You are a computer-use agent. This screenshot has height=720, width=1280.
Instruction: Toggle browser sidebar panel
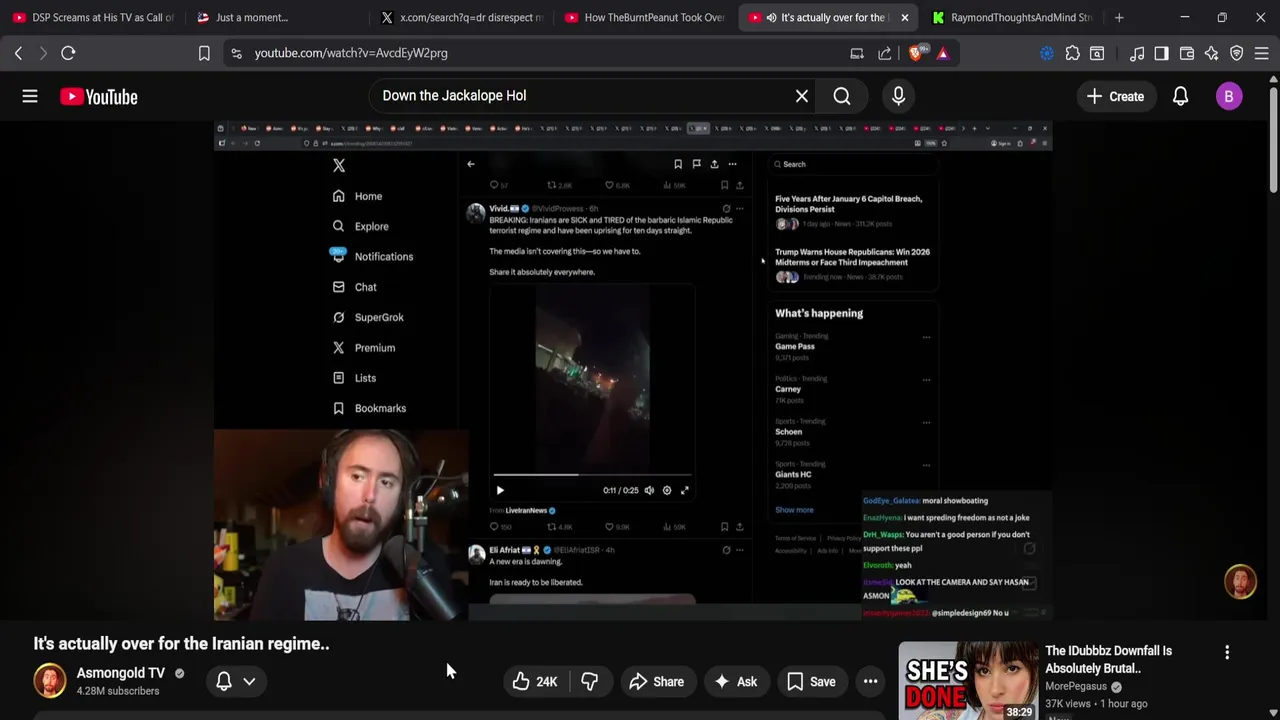click(x=1161, y=53)
